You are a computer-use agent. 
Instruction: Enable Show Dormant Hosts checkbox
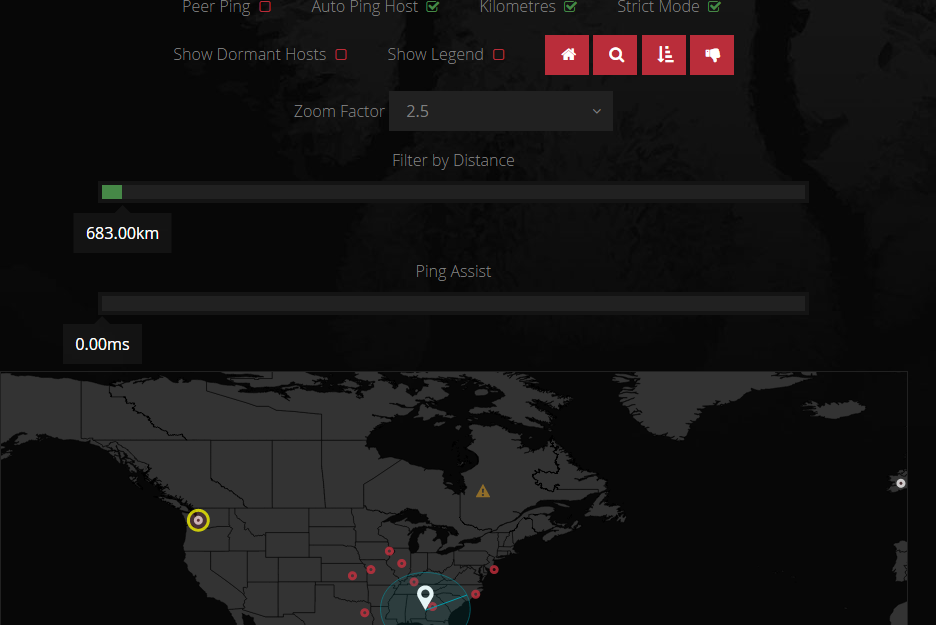341,55
